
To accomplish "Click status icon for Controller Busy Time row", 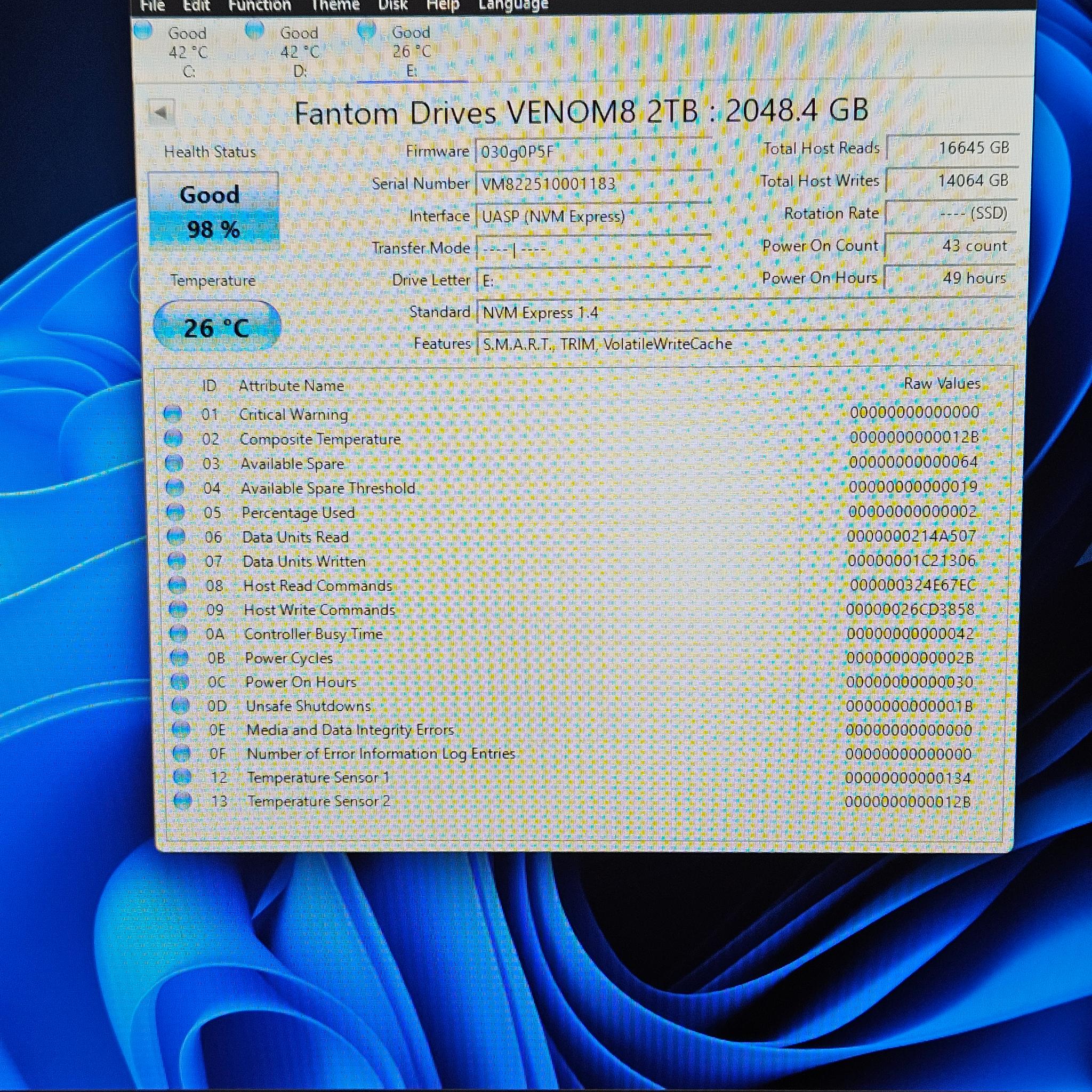I will tap(179, 633).
